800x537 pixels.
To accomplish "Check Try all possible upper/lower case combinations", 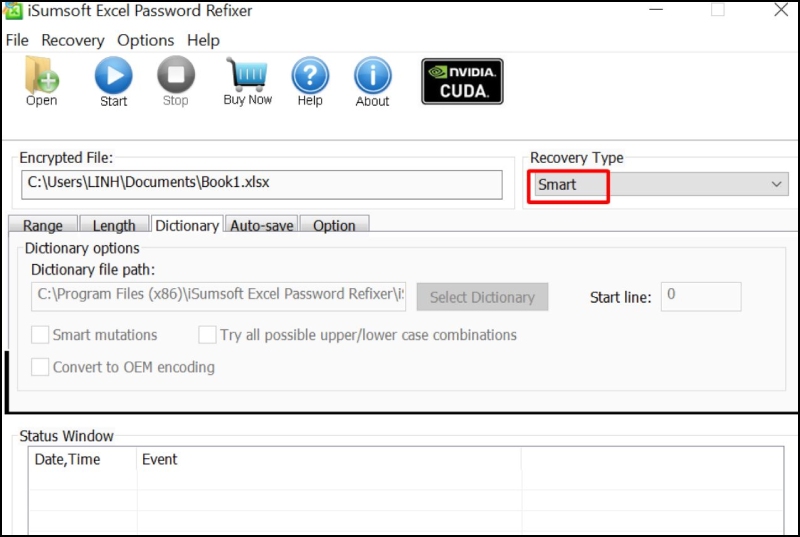I will pos(207,335).
